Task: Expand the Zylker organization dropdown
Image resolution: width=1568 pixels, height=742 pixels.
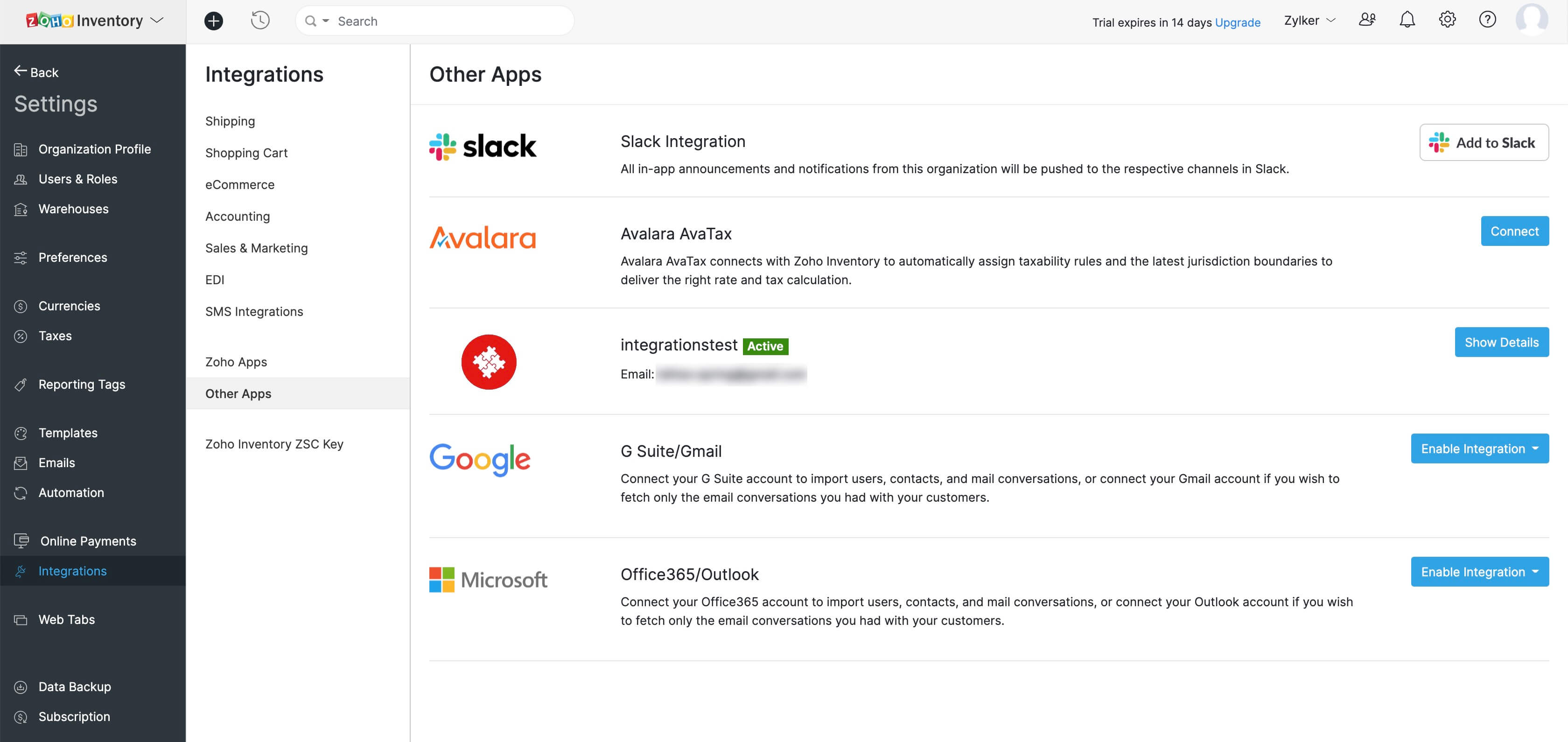Action: [1309, 21]
